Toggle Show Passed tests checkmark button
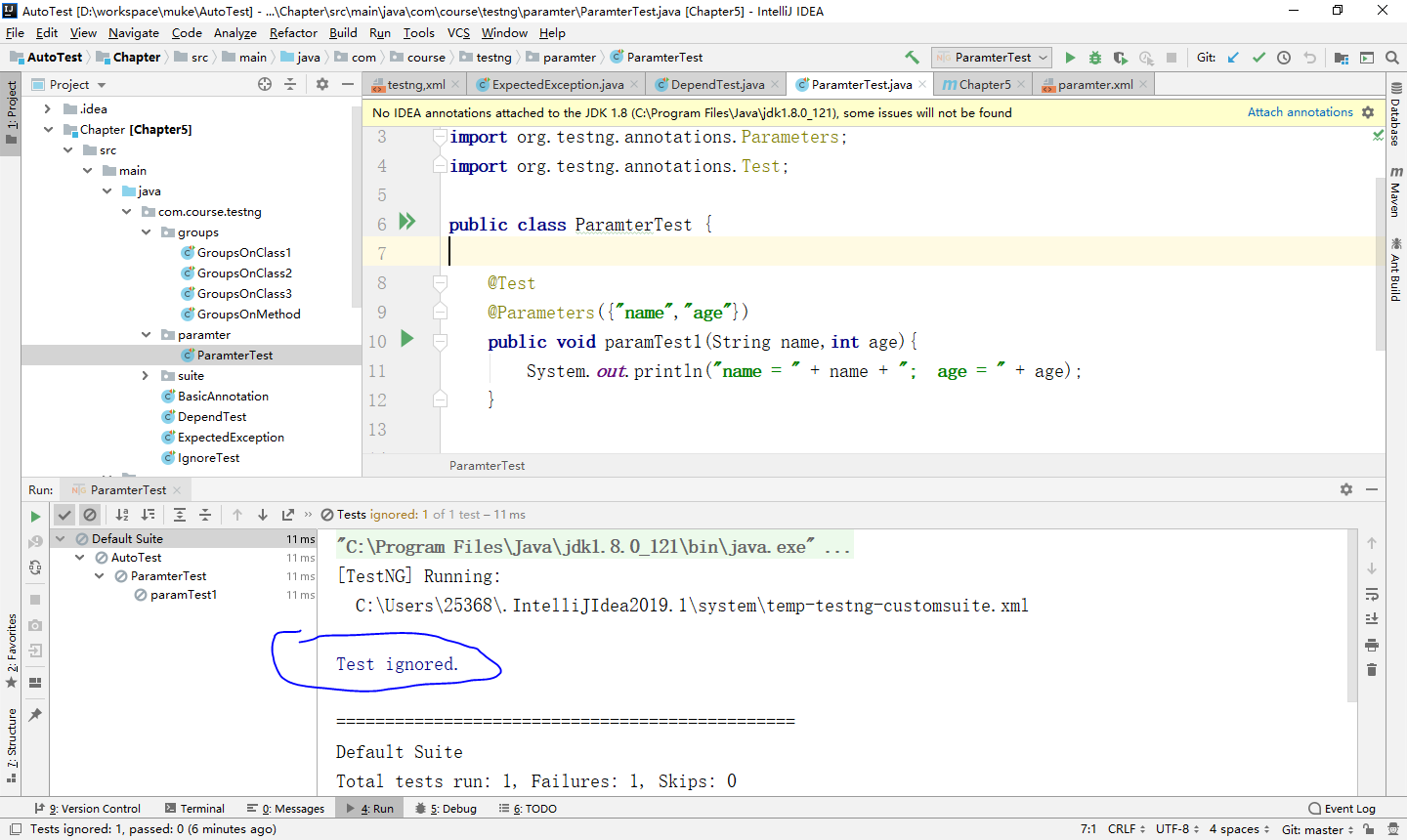The height and width of the screenshot is (840, 1407). (x=64, y=515)
